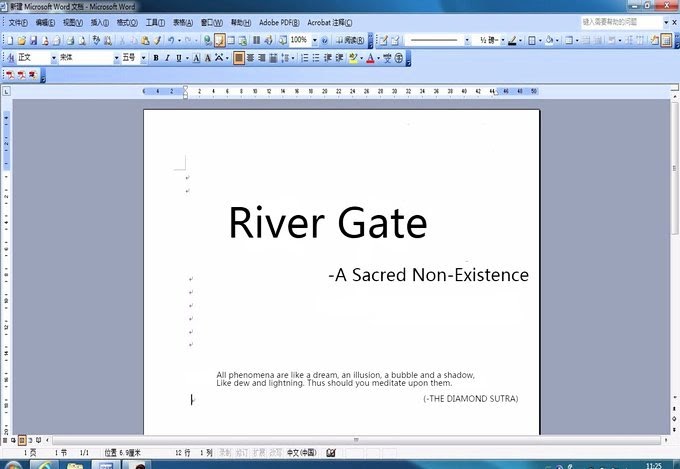The image size is (680, 469).
Task: Open the zoom percentage dropdown
Action: pos(314,40)
